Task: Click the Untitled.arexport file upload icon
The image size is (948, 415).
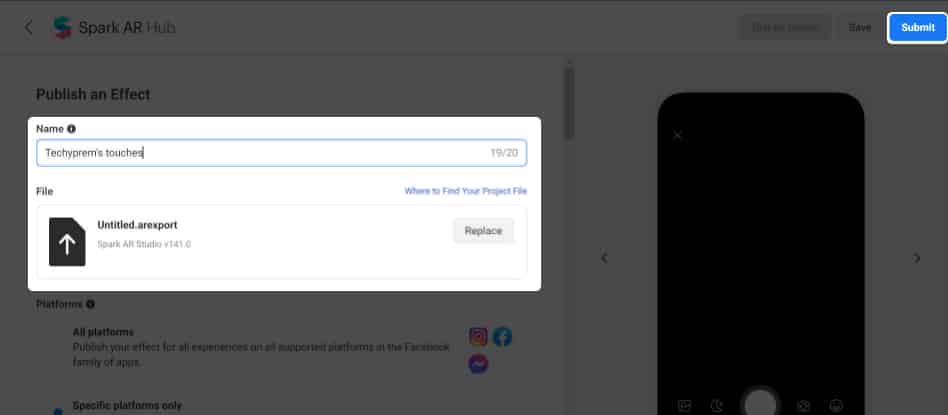Action: coord(67,242)
